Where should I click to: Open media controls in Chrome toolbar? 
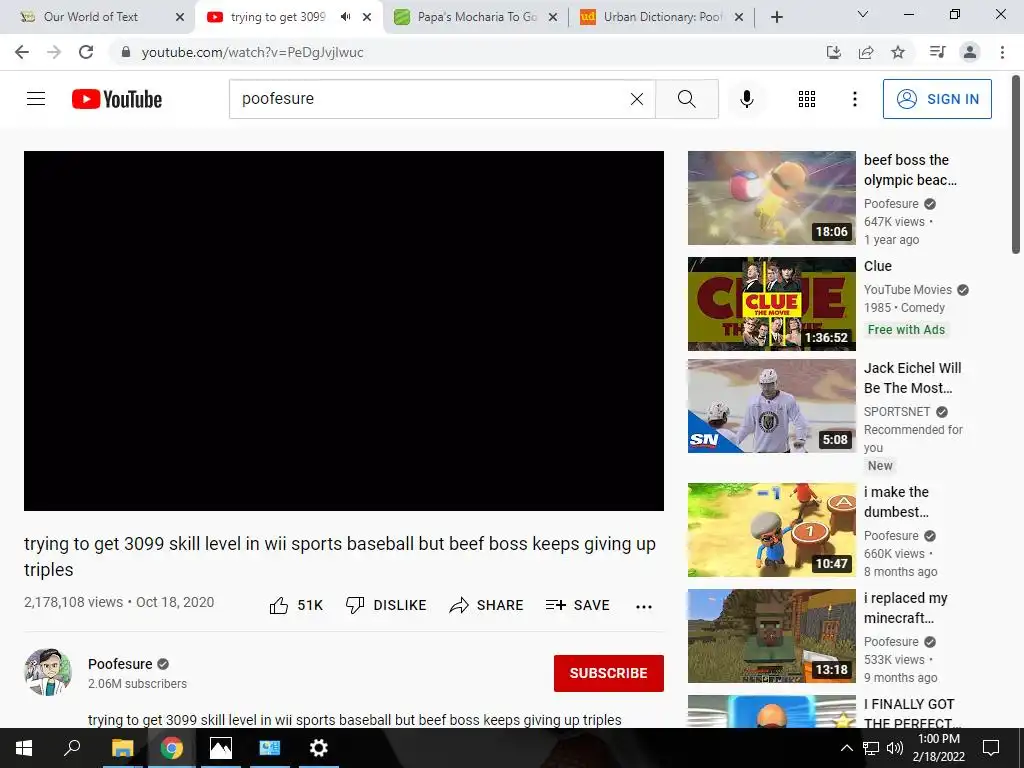click(x=937, y=52)
